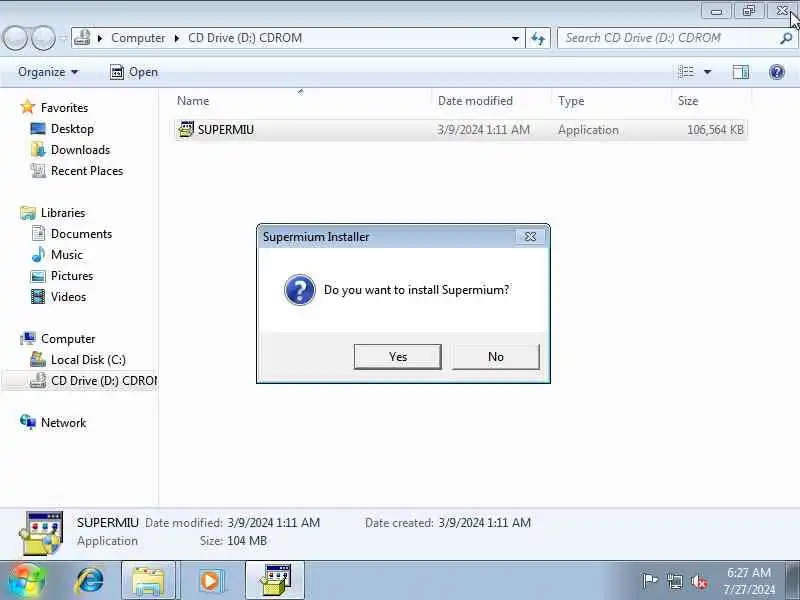
Task: Click large SUPERMIU icon in details pane
Action: click(41, 533)
